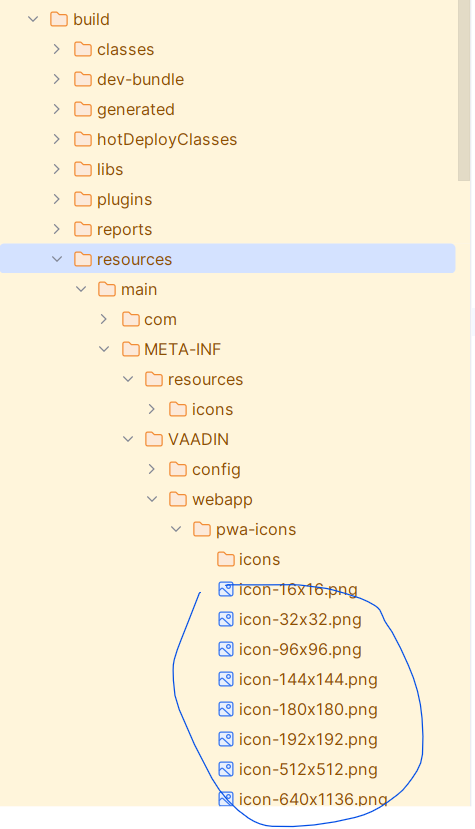Viewport: 475px width, 829px height.
Task: Click the icon-144x144.png image icon
Action: (226, 679)
